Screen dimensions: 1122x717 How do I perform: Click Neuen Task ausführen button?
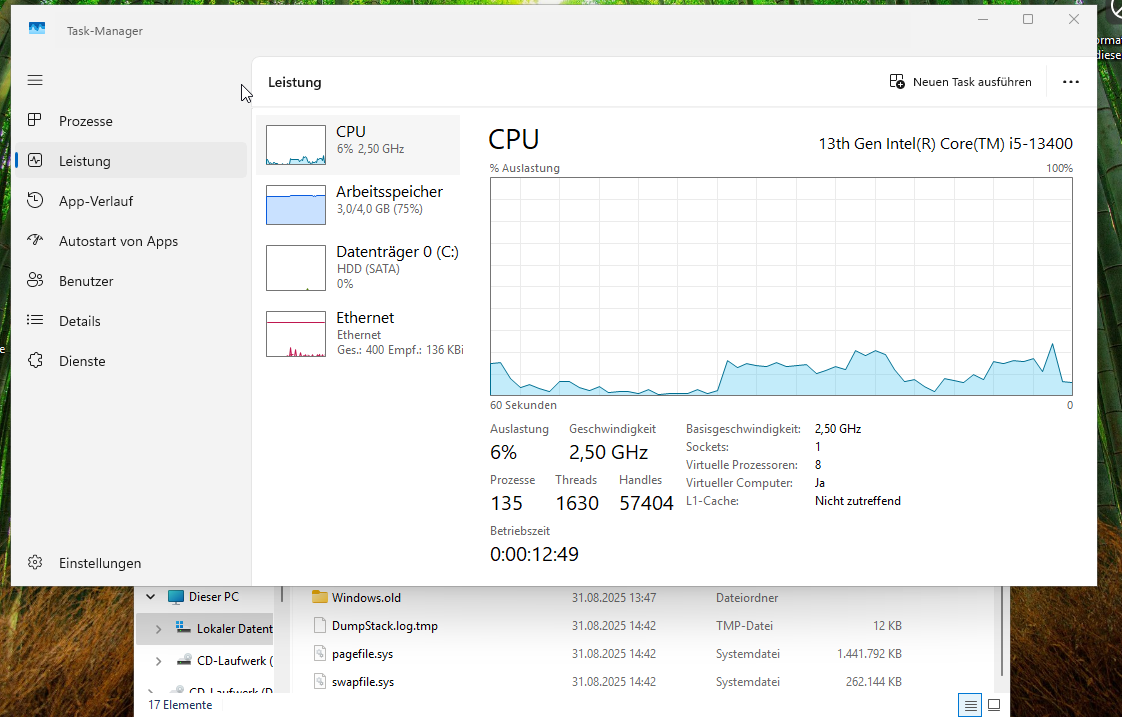(x=960, y=82)
